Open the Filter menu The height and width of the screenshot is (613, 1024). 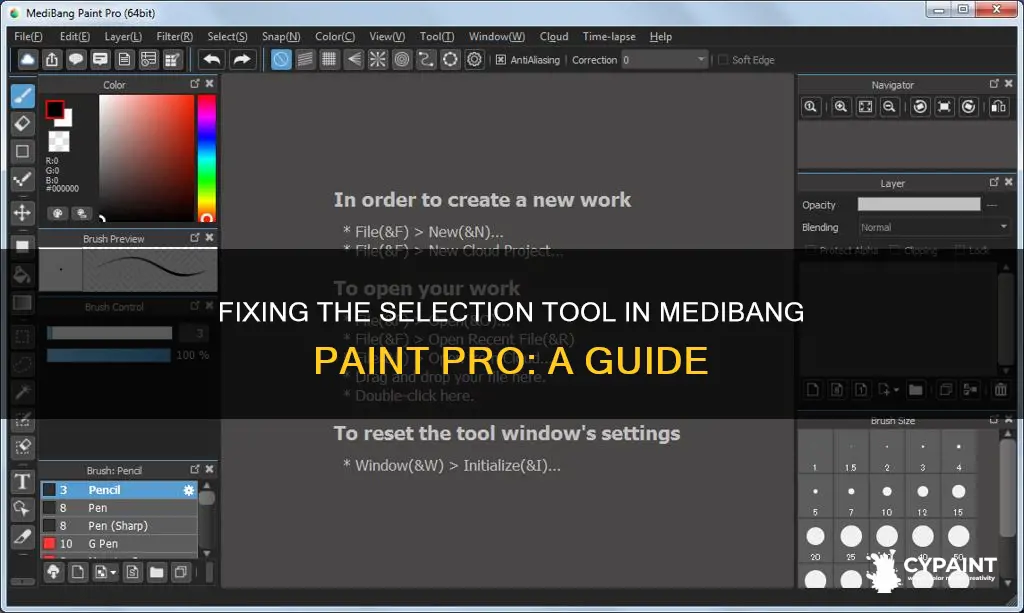coord(174,37)
